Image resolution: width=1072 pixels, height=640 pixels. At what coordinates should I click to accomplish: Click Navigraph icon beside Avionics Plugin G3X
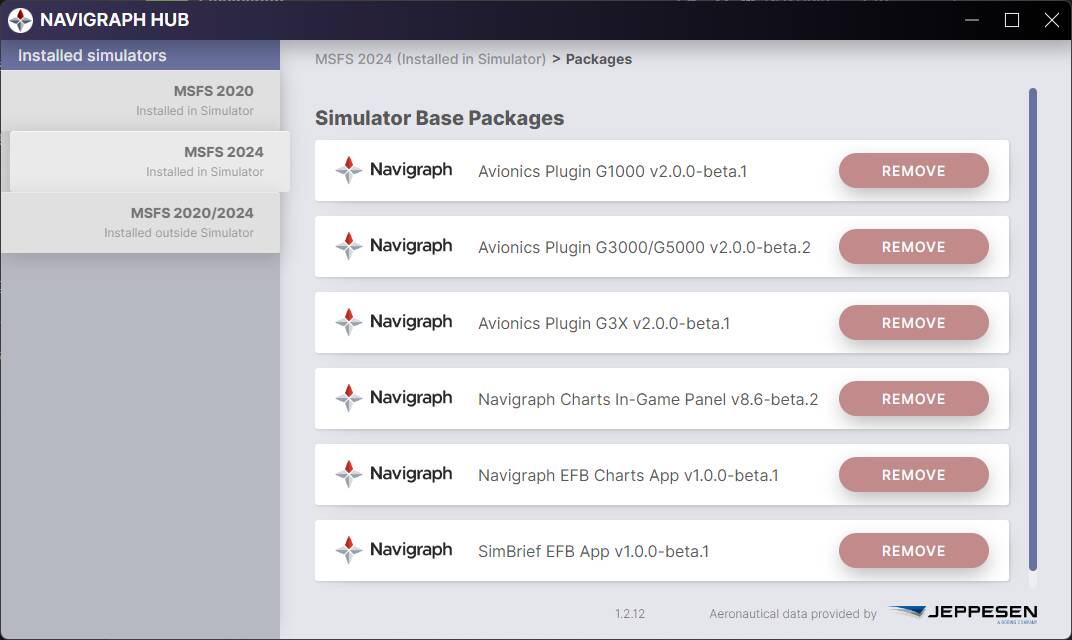click(349, 321)
